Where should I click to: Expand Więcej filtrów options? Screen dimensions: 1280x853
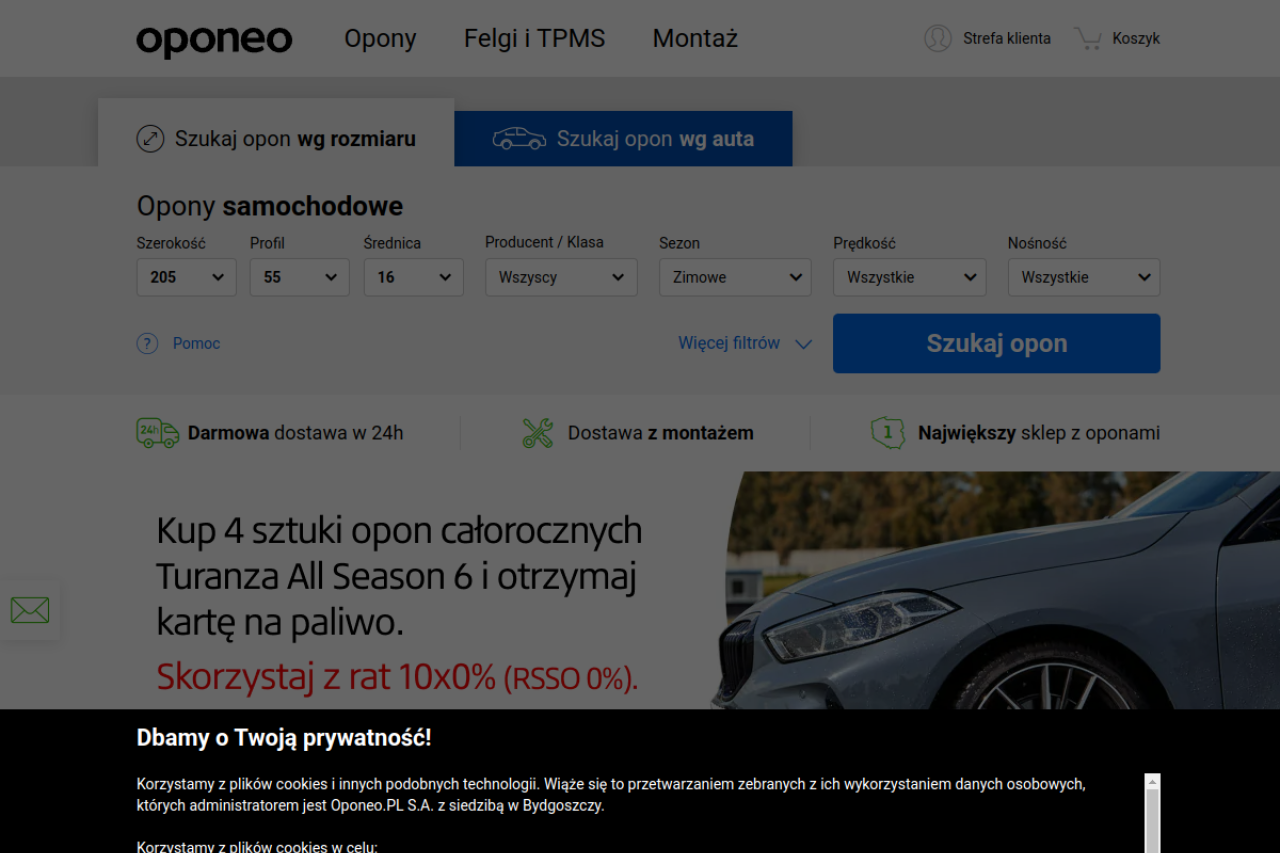pos(745,343)
